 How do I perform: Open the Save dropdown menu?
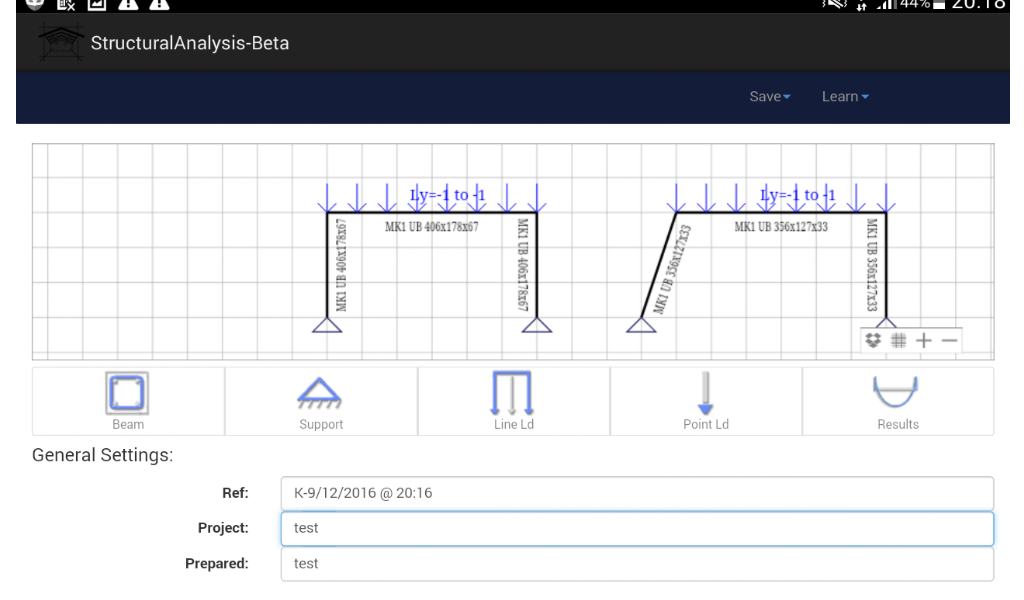coord(770,97)
